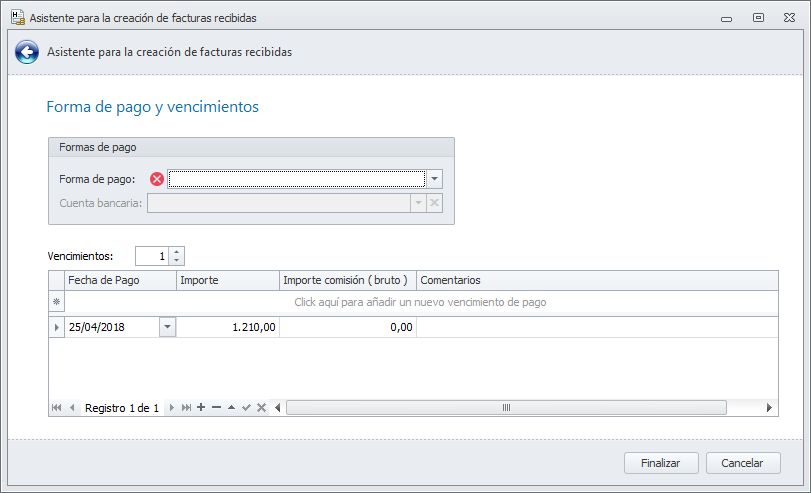Viewport: 811px width, 493px height.
Task: Close the assistant window
Action: (x=789, y=18)
